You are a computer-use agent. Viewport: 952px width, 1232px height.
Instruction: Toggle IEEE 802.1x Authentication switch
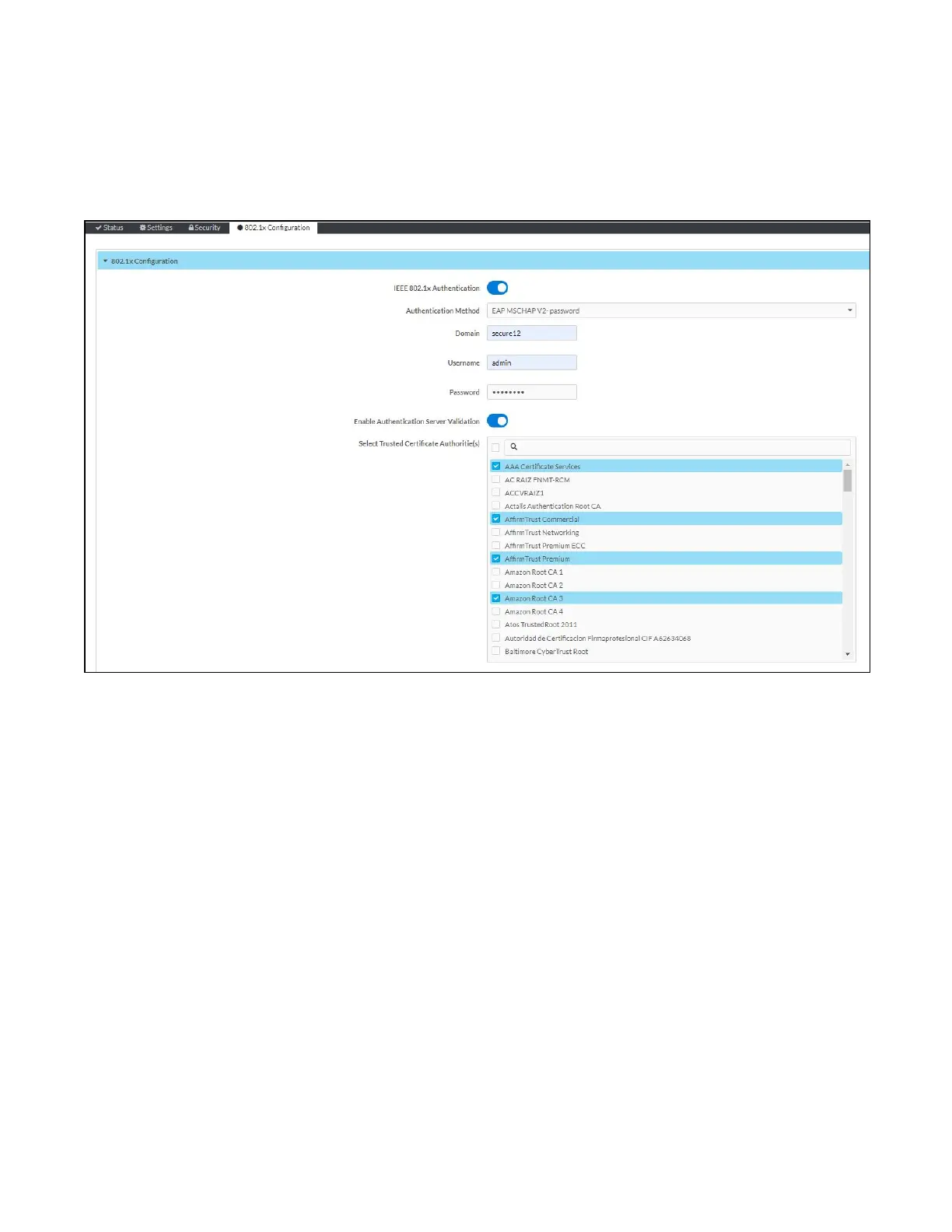(x=498, y=288)
